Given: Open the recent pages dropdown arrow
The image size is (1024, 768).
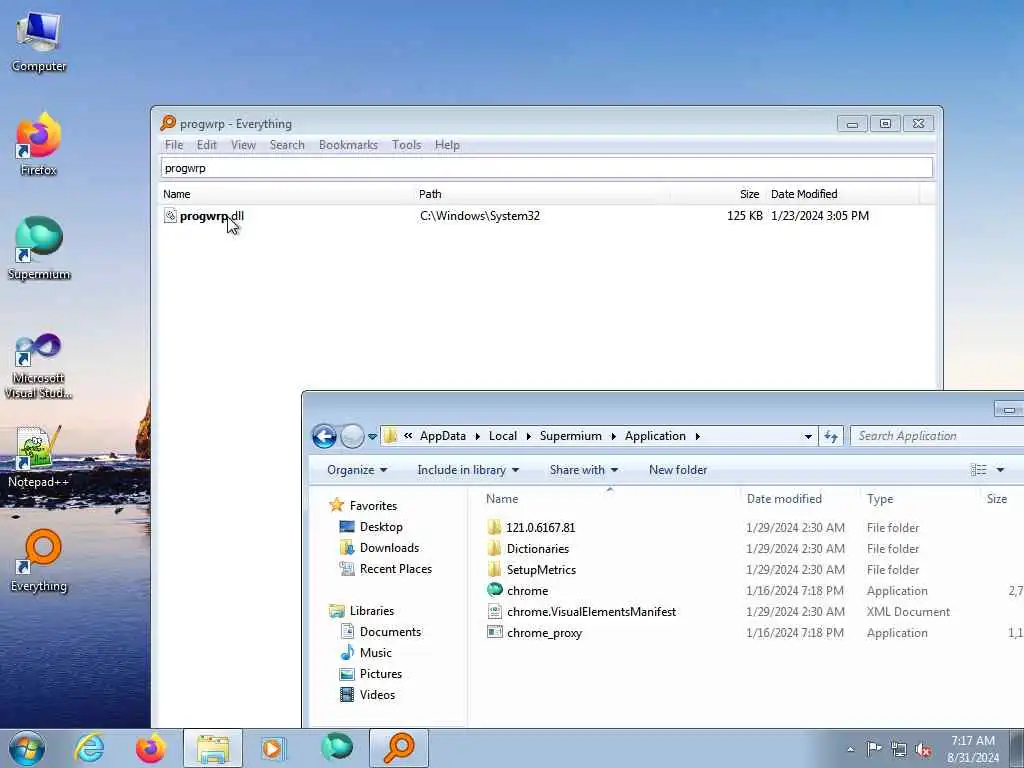Looking at the screenshot, I should (x=372, y=436).
